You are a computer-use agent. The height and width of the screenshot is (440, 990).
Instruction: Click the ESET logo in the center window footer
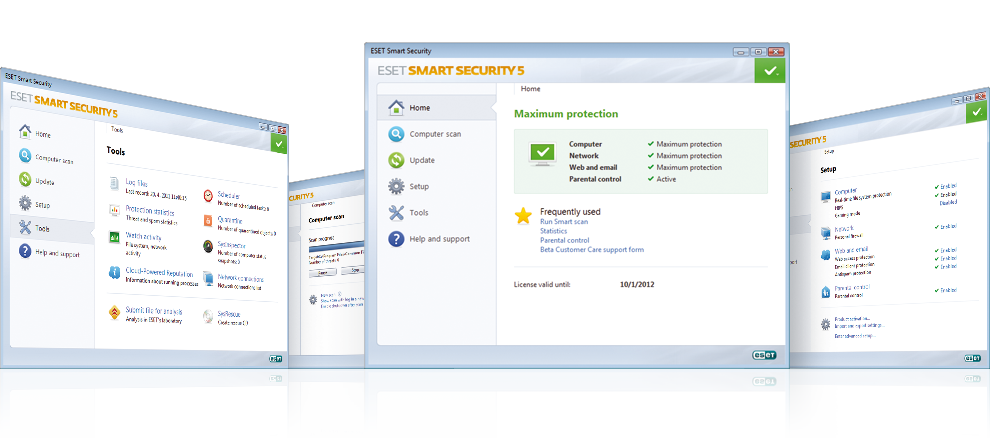[764, 355]
